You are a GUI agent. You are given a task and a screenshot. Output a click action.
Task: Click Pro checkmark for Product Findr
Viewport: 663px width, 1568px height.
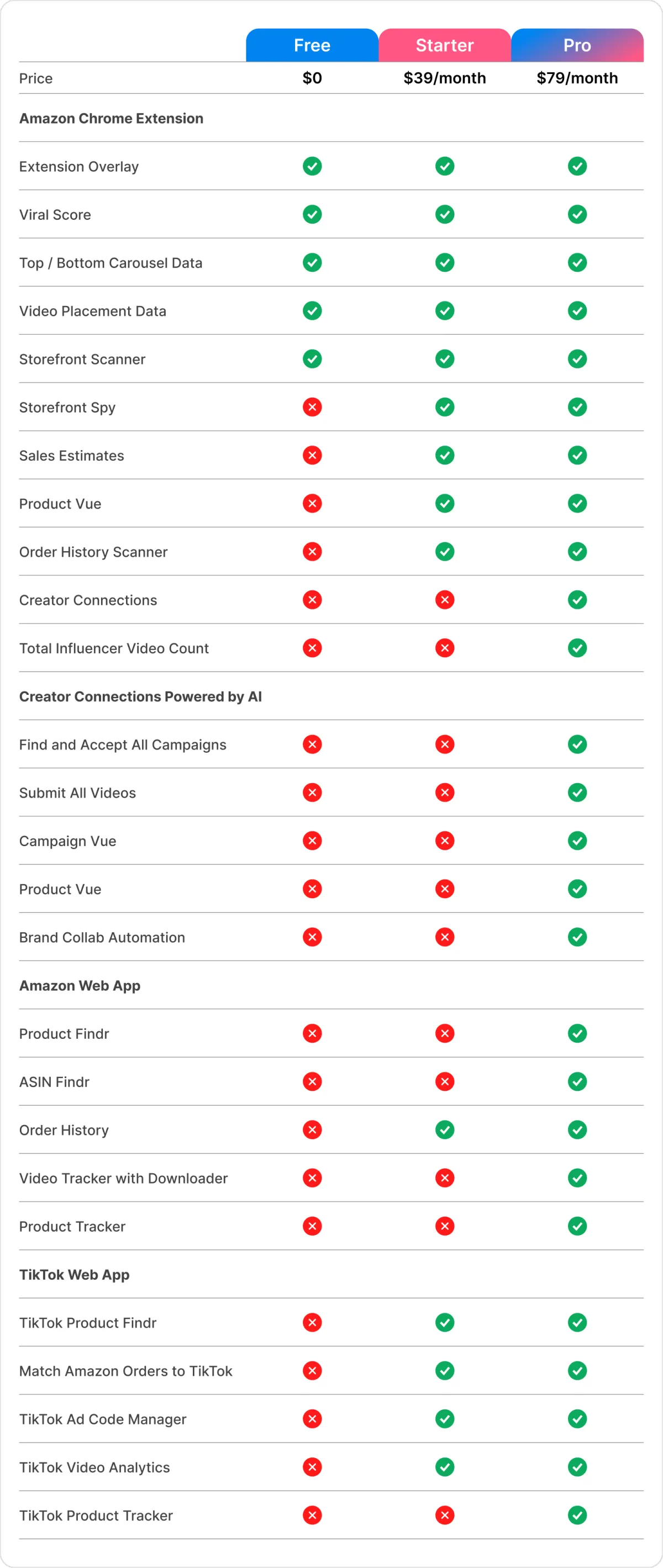pyautogui.click(x=577, y=1033)
